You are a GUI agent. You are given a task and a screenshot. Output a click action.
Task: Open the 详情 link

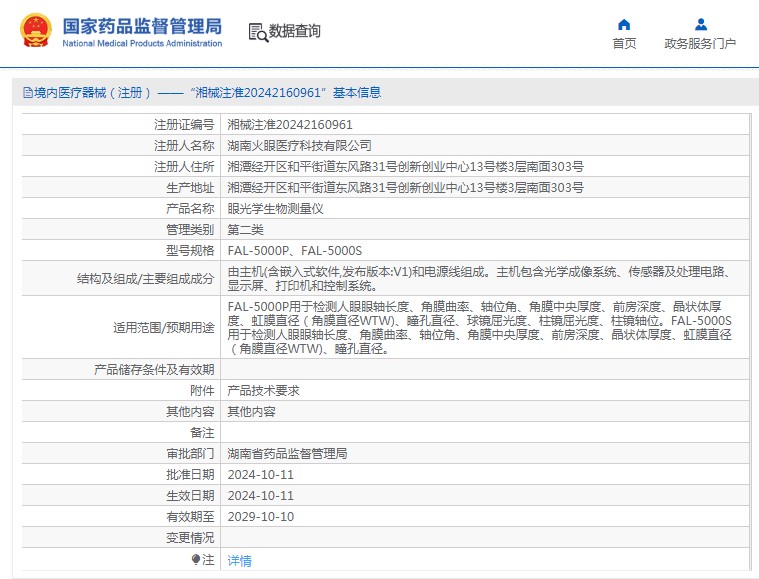point(240,561)
